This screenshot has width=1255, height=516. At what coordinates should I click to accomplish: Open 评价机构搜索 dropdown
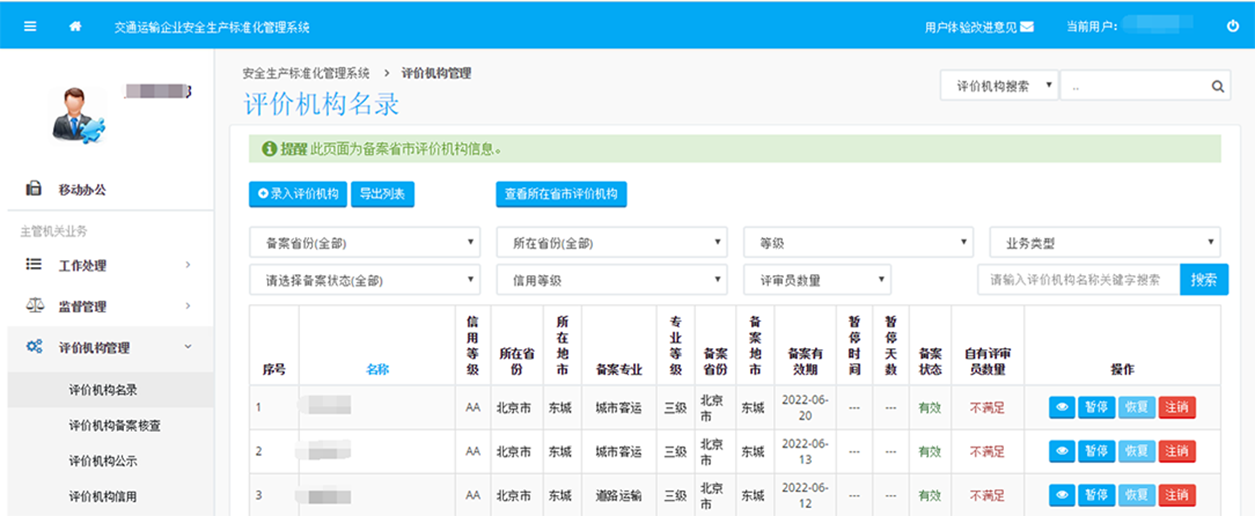(999, 86)
